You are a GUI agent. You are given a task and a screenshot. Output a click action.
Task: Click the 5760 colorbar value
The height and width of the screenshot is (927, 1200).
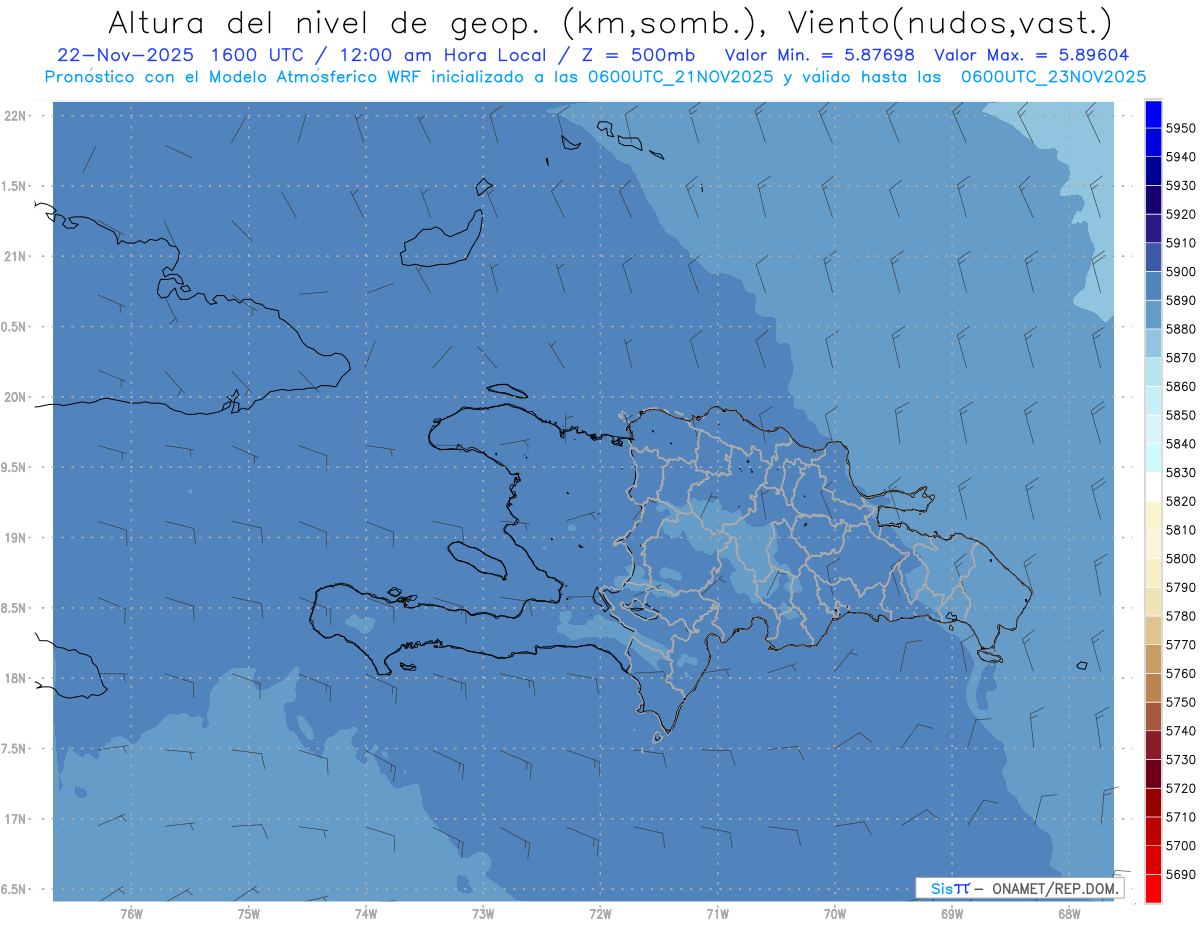(1180, 673)
